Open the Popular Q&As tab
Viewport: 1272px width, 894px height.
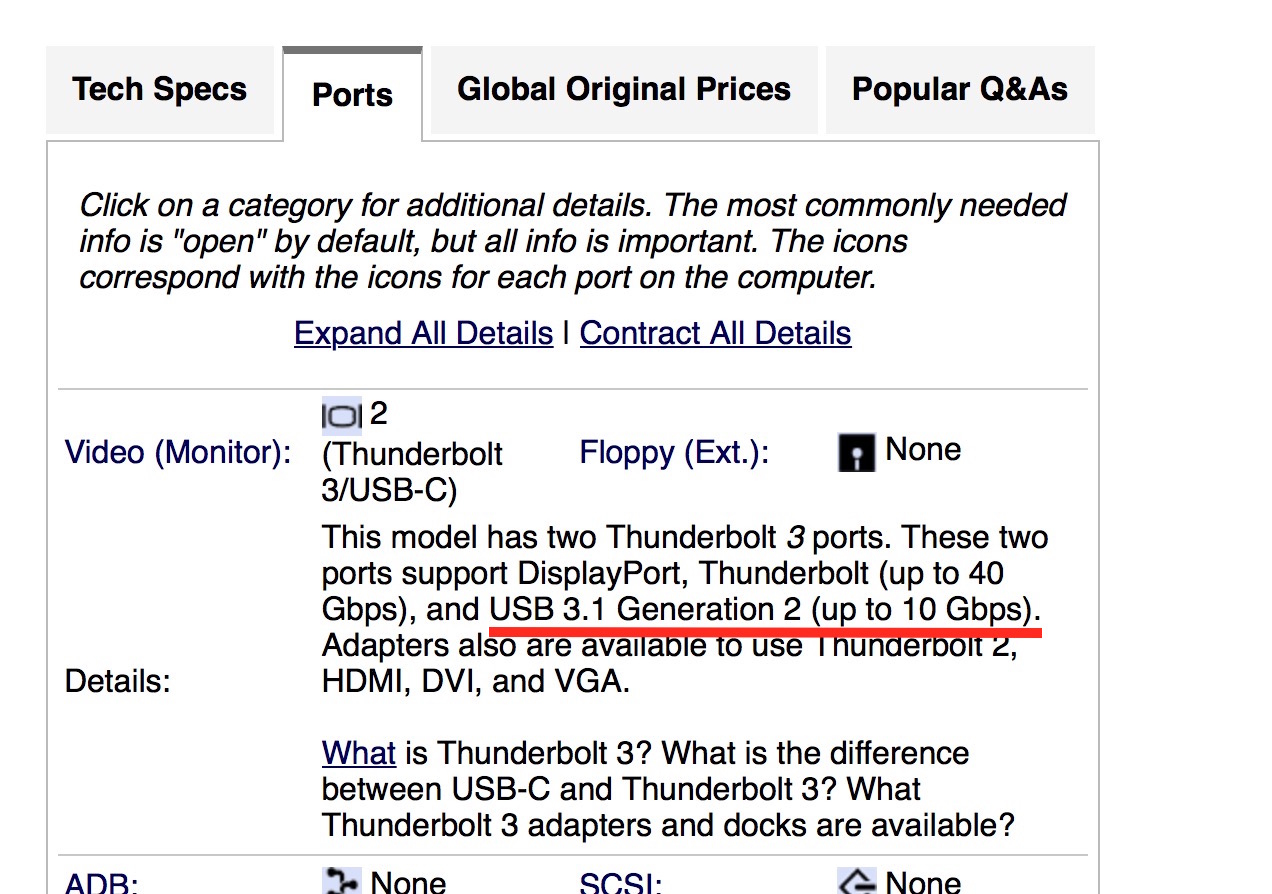tap(959, 90)
